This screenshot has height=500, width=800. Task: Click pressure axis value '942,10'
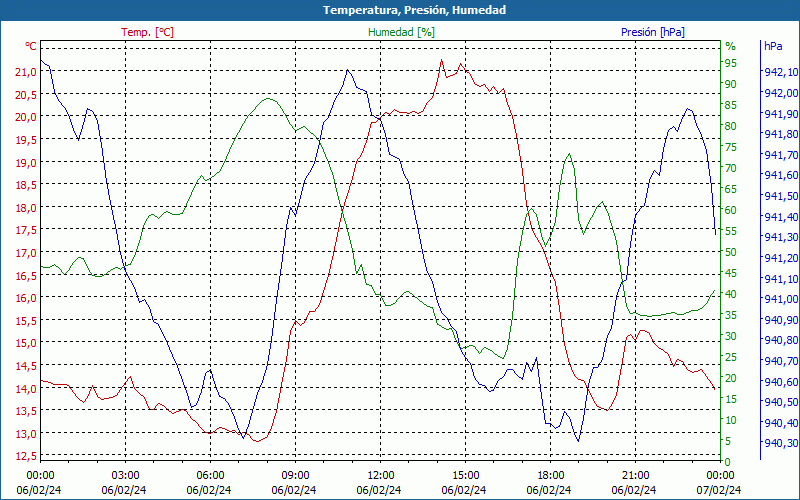click(781, 72)
